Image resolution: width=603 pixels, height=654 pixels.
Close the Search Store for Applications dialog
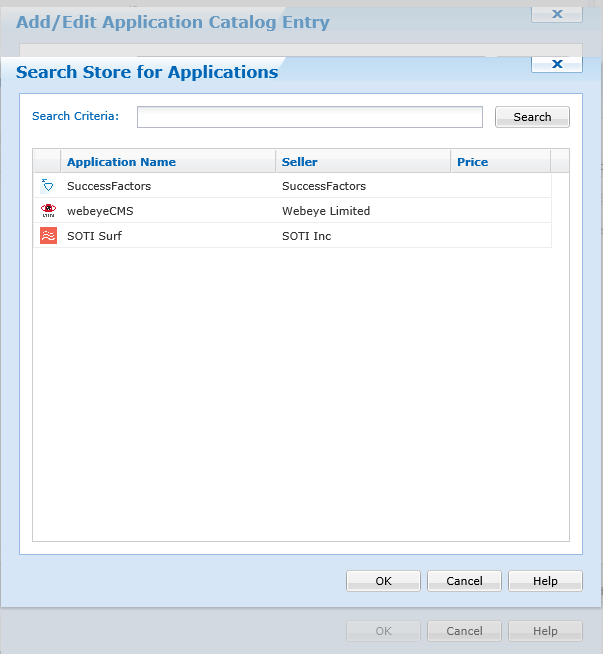(557, 64)
